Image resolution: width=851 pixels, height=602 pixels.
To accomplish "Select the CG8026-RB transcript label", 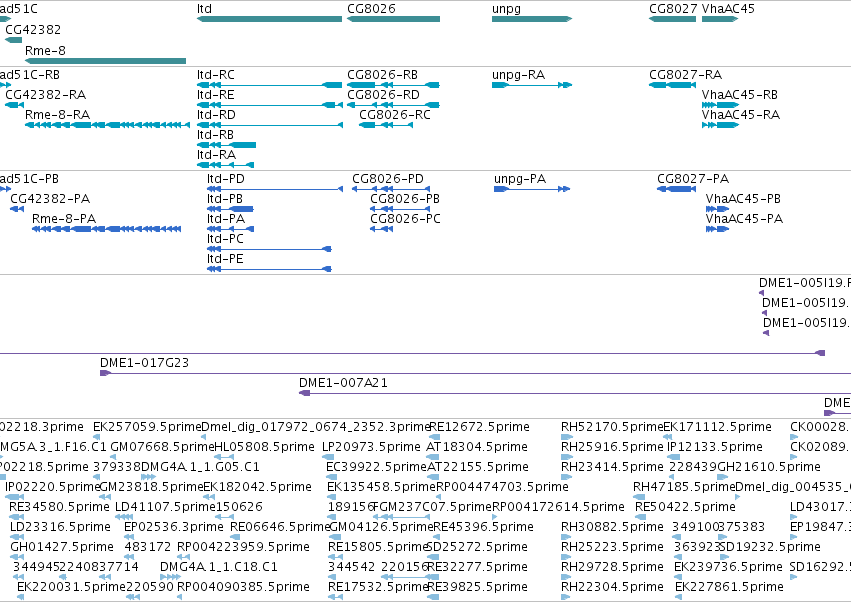I will click(x=383, y=74).
